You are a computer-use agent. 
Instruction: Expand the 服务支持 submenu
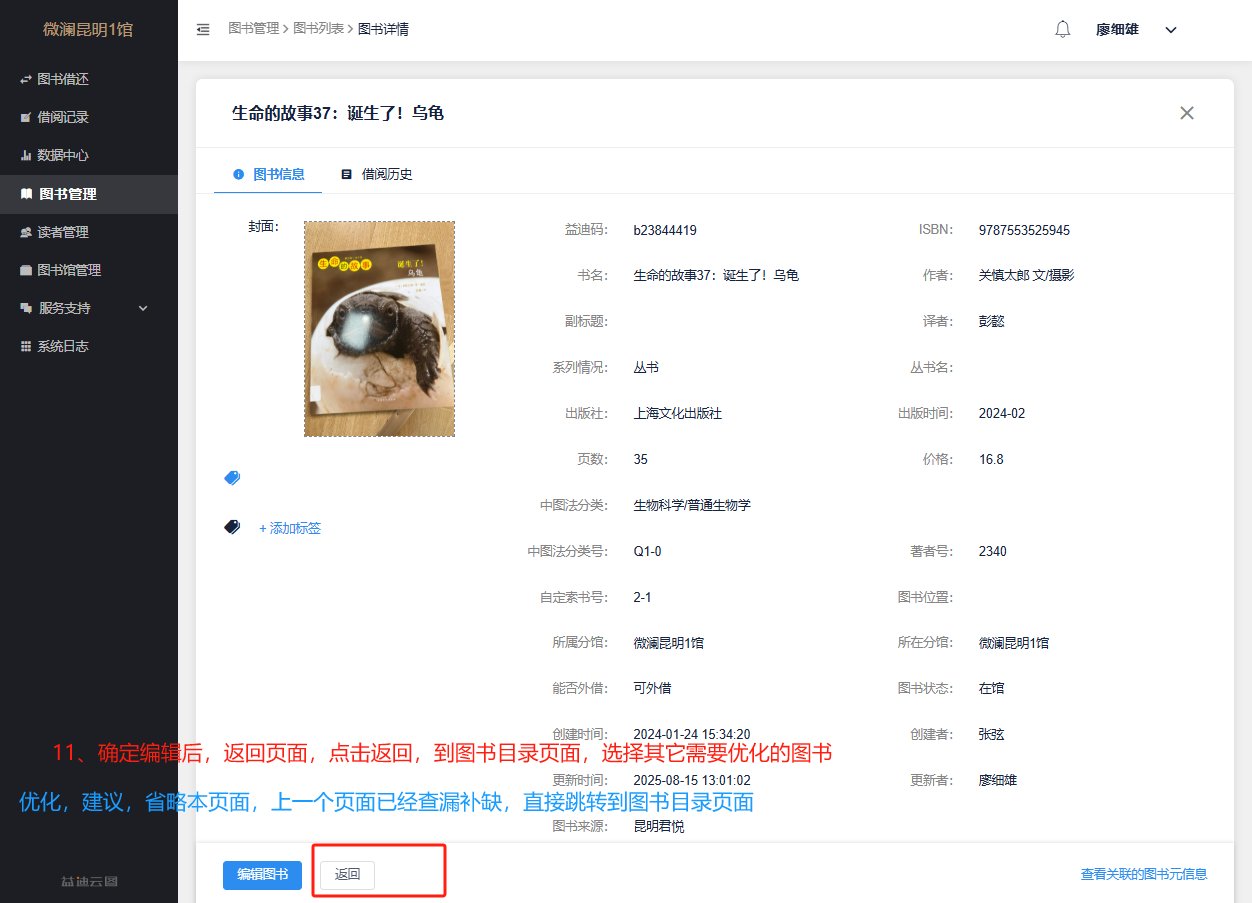point(85,308)
